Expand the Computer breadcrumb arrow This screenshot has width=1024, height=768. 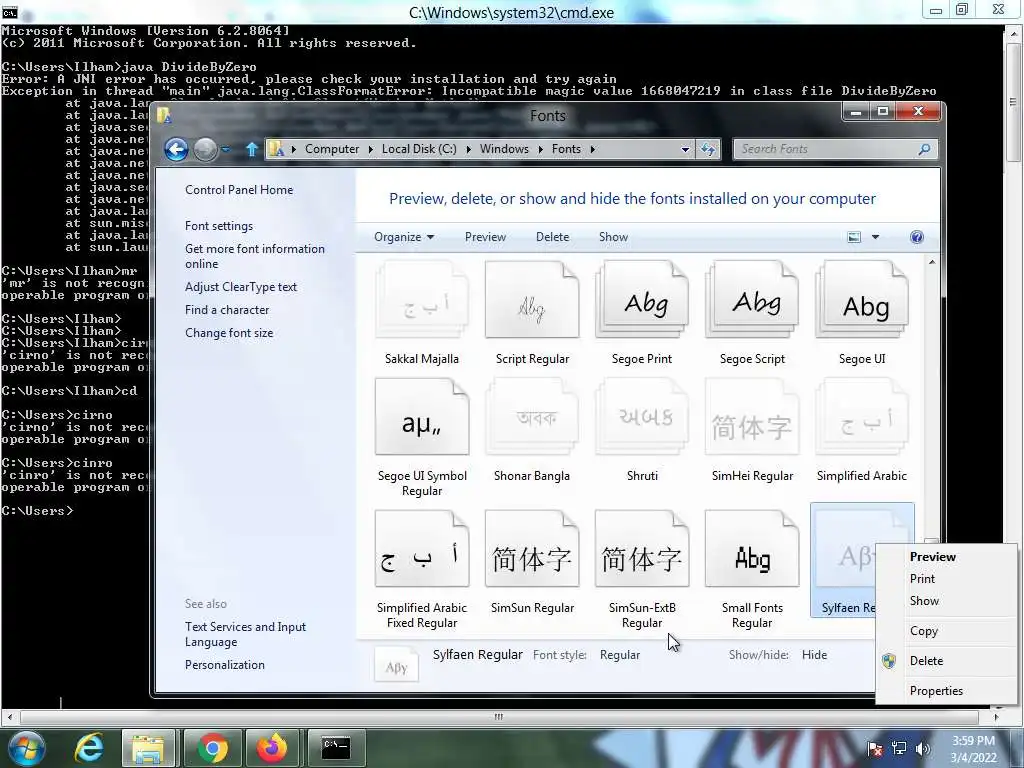370,150
